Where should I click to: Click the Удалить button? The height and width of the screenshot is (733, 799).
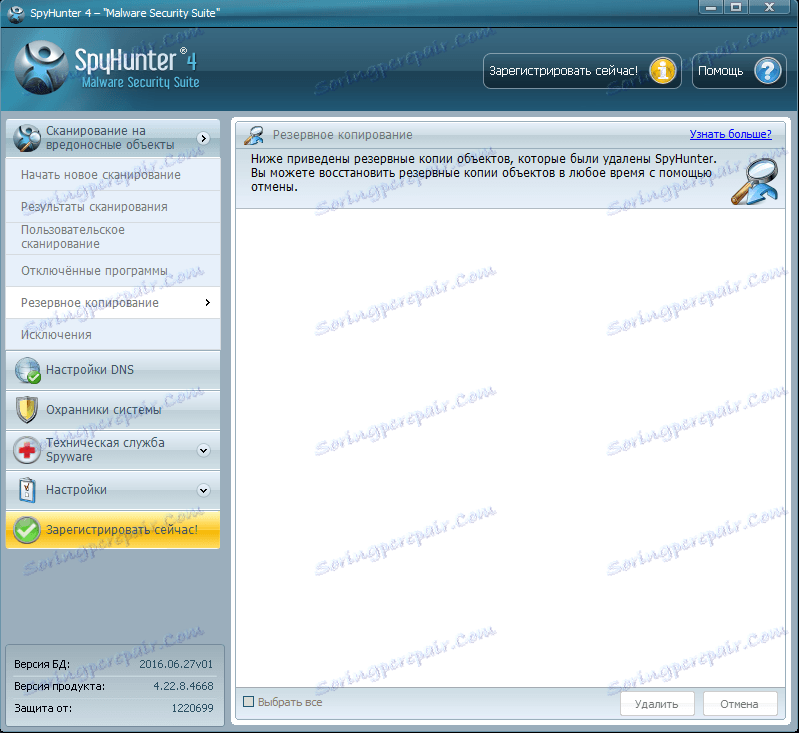(657, 704)
